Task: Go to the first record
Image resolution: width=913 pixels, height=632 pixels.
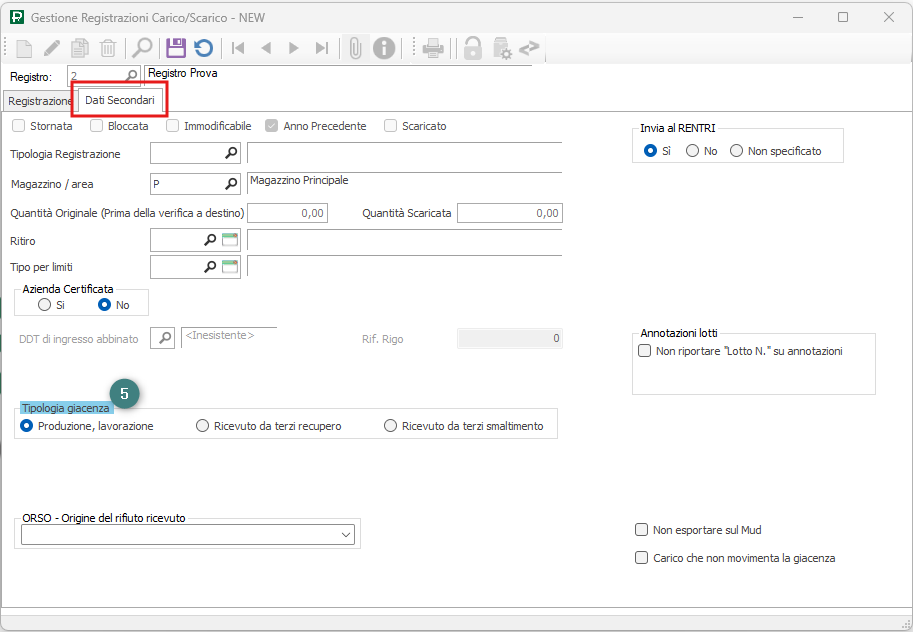Action: (x=238, y=48)
